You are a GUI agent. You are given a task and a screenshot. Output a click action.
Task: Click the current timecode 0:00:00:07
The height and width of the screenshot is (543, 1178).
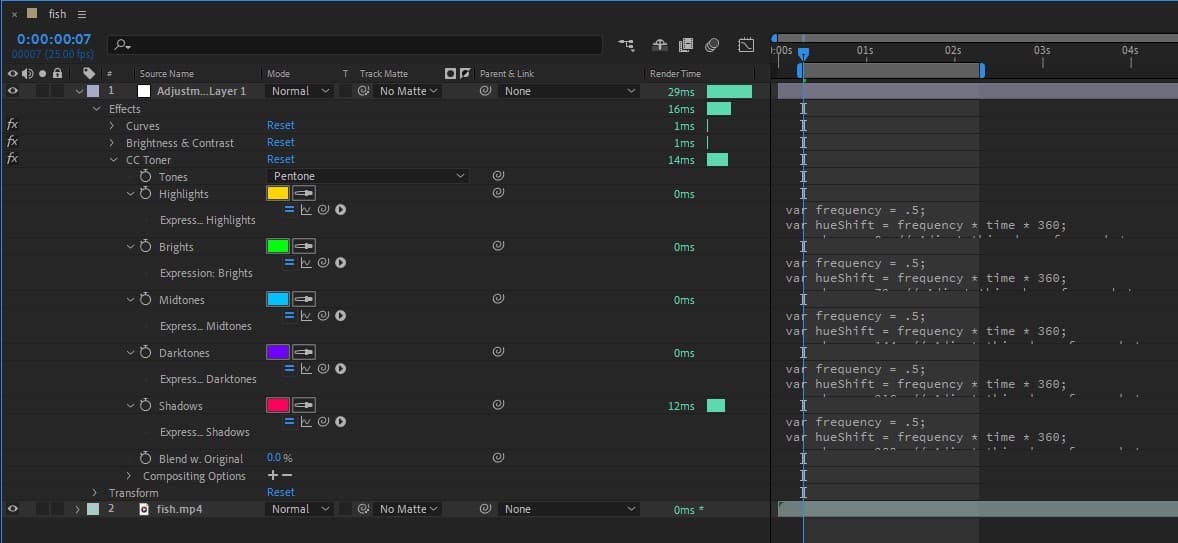point(54,39)
